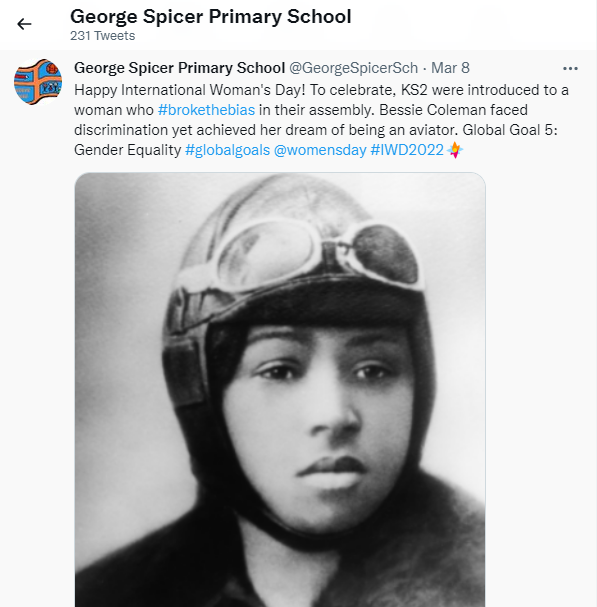Click 'Global Goal 5:' text in the tweet

click(x=510, y=130)
